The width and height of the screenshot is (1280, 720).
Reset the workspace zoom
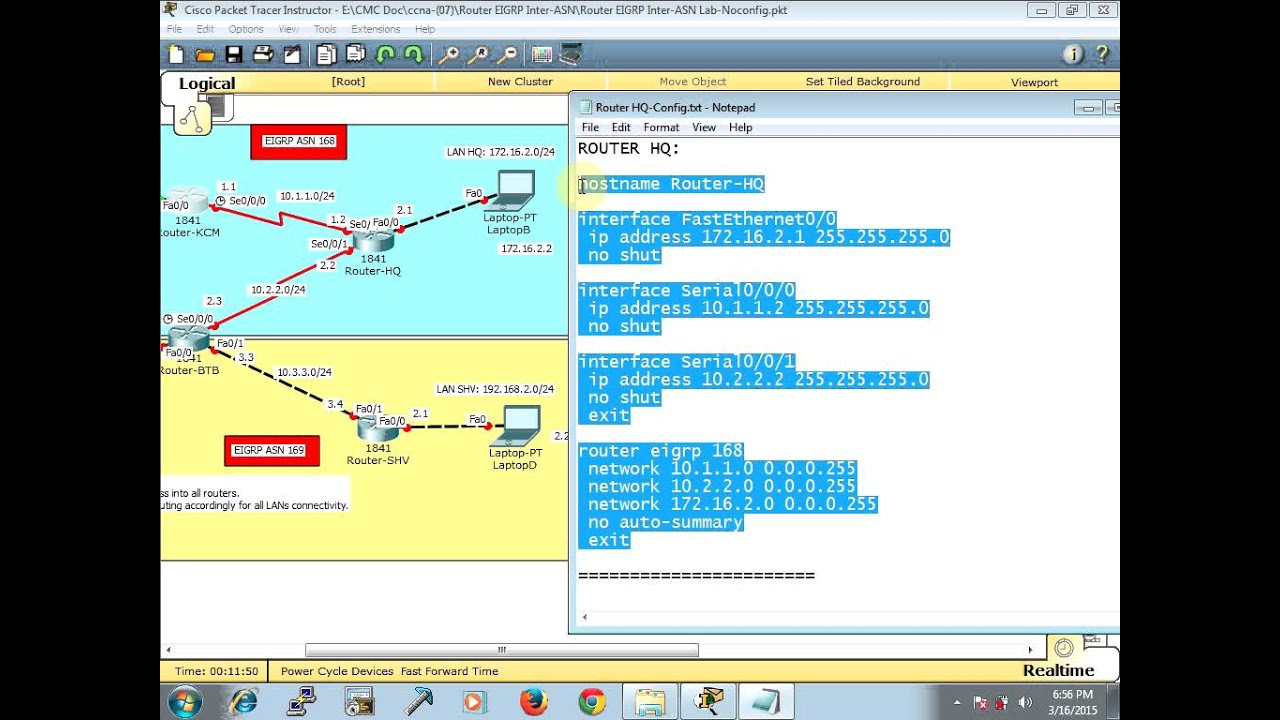[x=479, y=54]
